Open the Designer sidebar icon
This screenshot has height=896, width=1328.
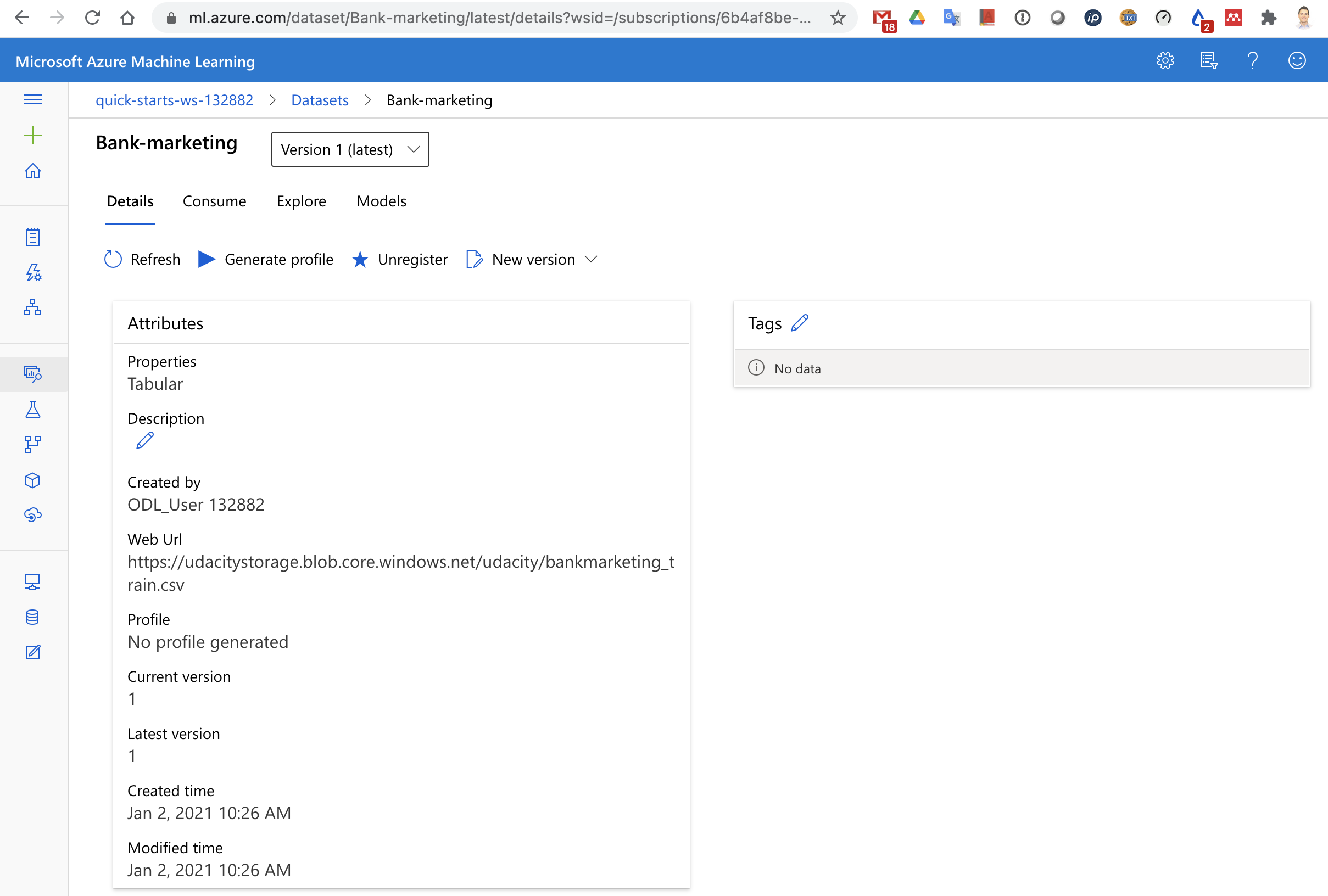click(32, 307)
